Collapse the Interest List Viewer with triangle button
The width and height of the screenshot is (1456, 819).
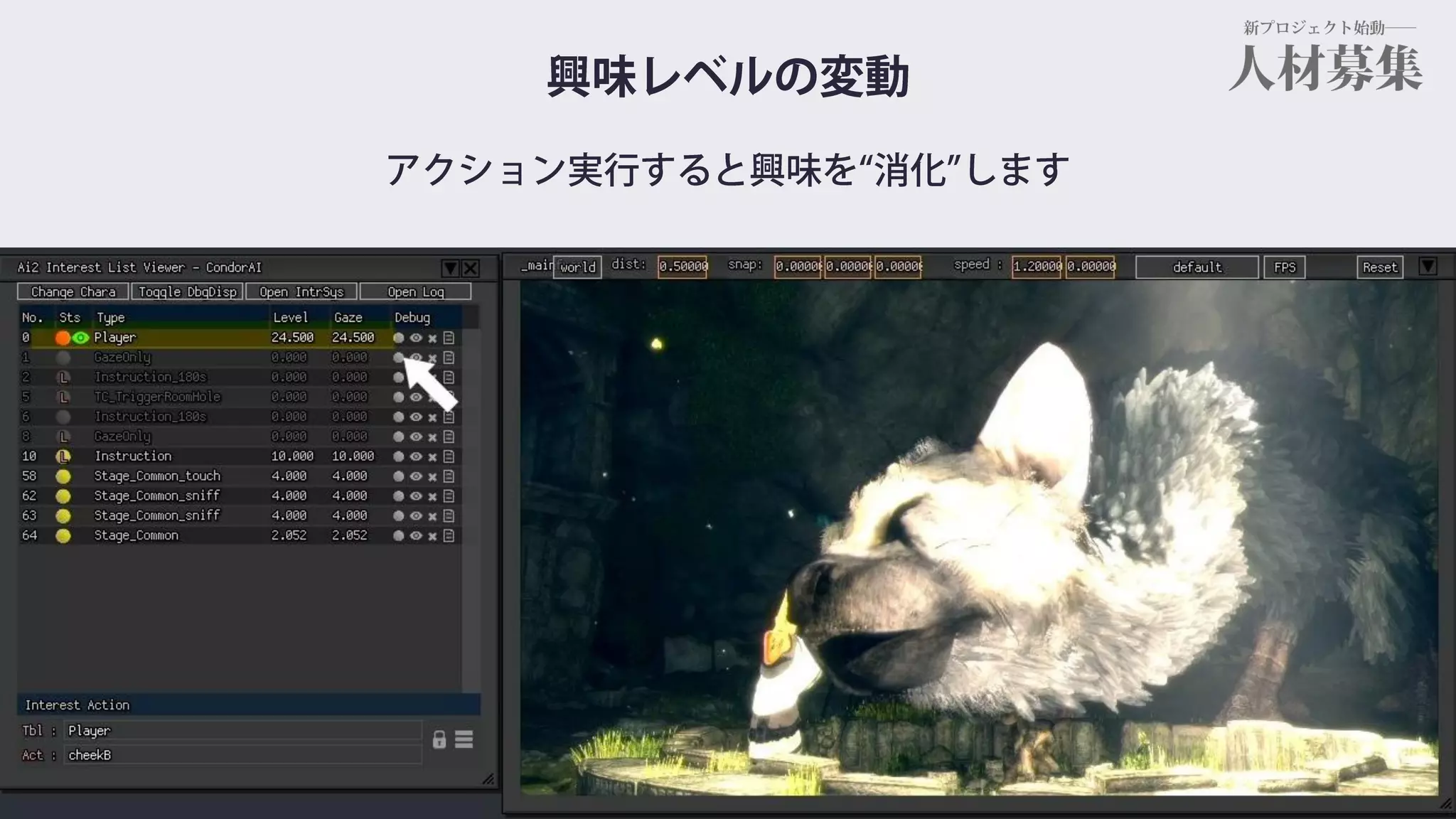pos(450,268)
